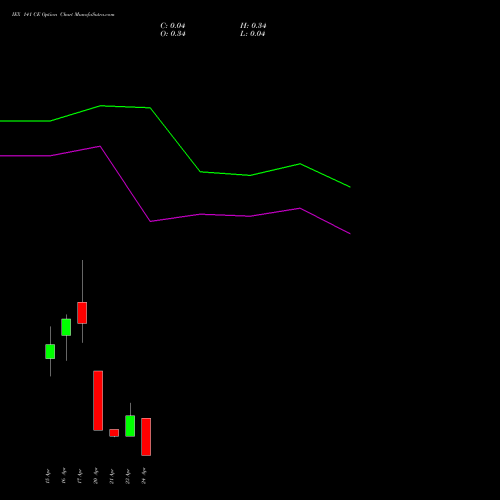This screenshot has height=500, width=500.
Task: Click the purple indicator line
Action: point(125,183)
